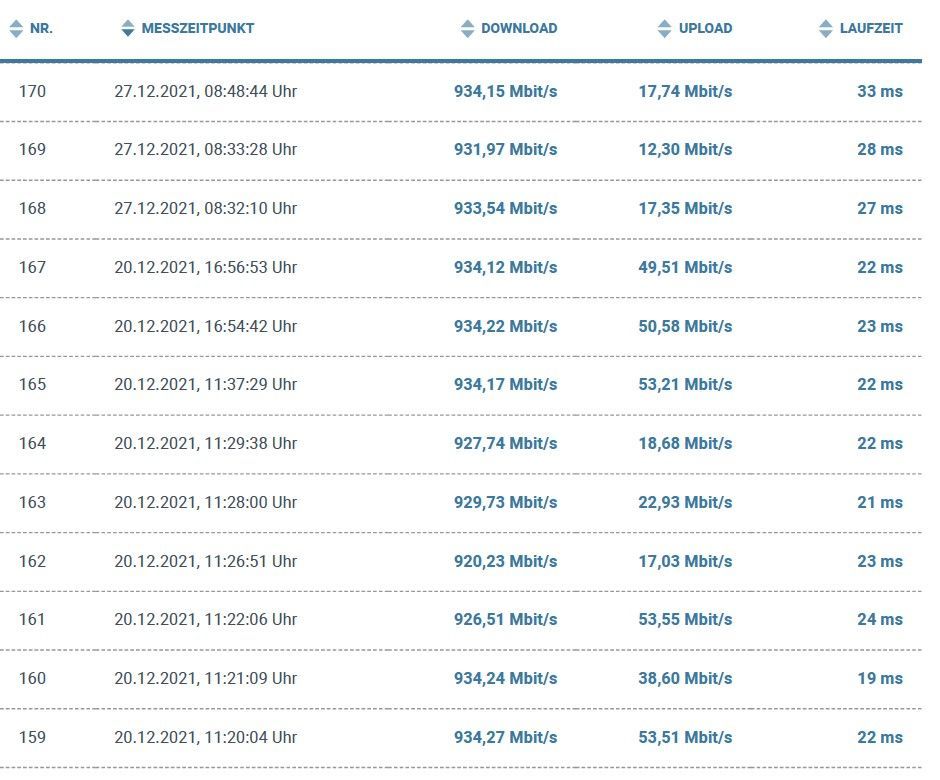Sort by MESSZEITPUNKT header text

197,29
